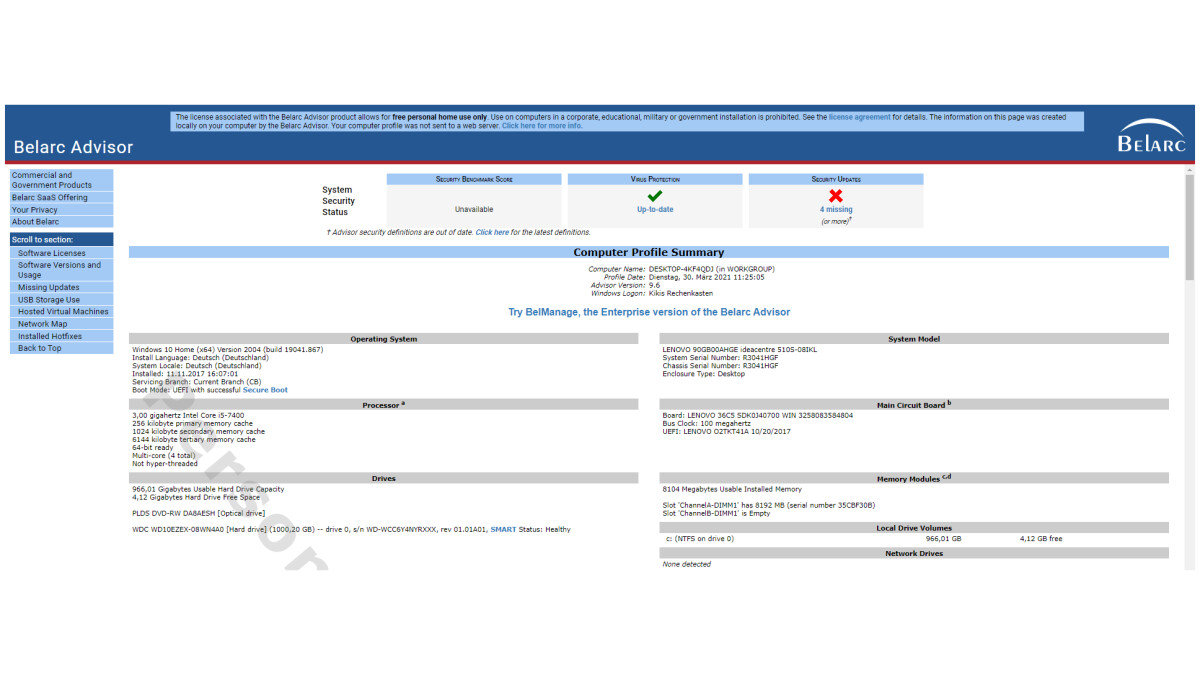Click the 'Your Privacy' navigation item
The width and height of the screenshot is (1200, 675).
click(34, 210)
